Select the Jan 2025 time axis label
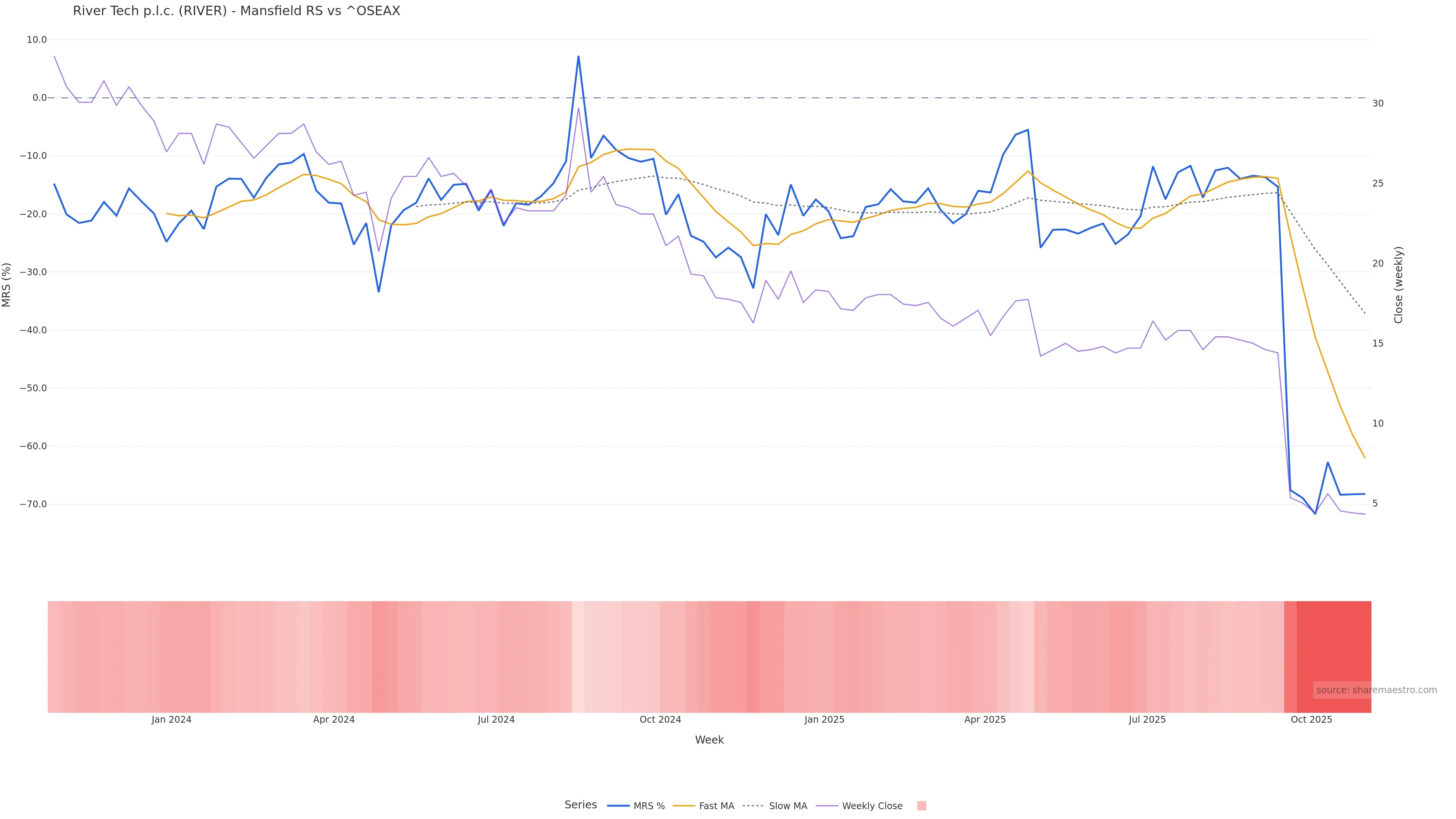This screenshot has width=1456, height=819. pos(824,720)
